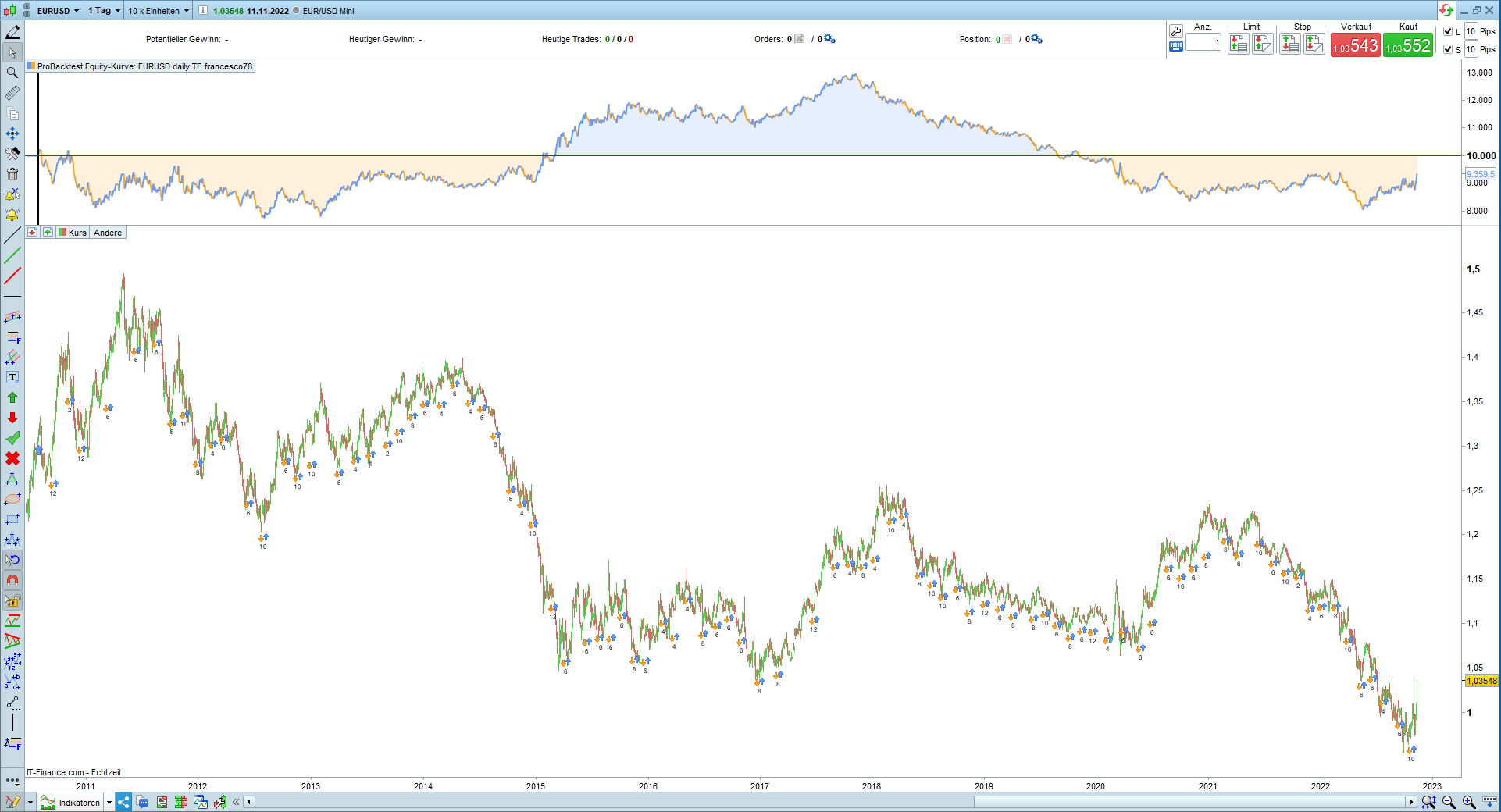The height and width of the screenshot is (812, 1501).
Task: Click the green Kauf buy price button
Action: pos(1407,45)
